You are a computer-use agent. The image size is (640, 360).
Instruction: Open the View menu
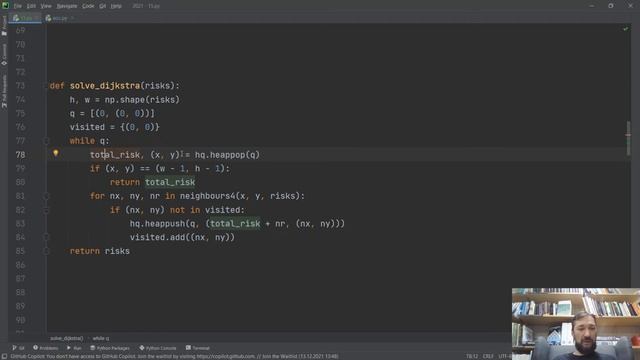(x=46, y=6)
